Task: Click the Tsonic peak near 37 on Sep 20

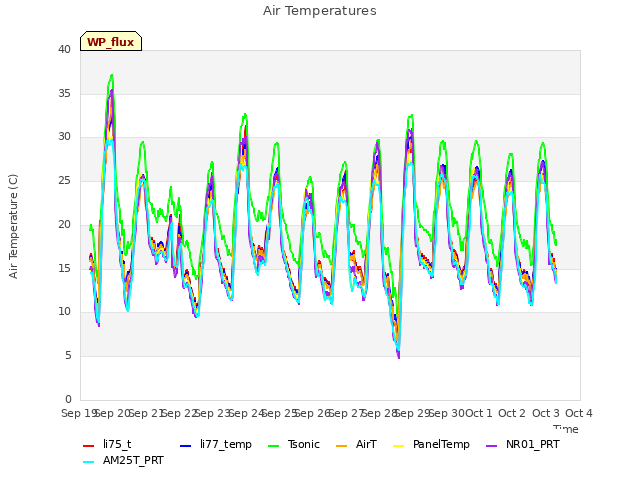Action: [111, 76]
